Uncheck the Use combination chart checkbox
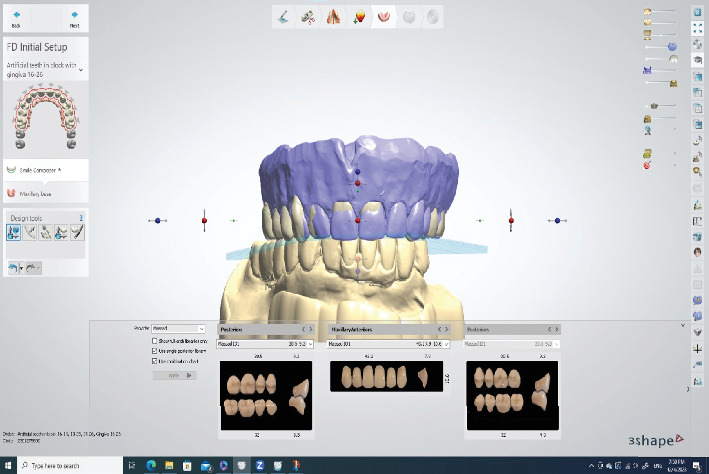Screen dimensions: 709x474 click(155, 361)
